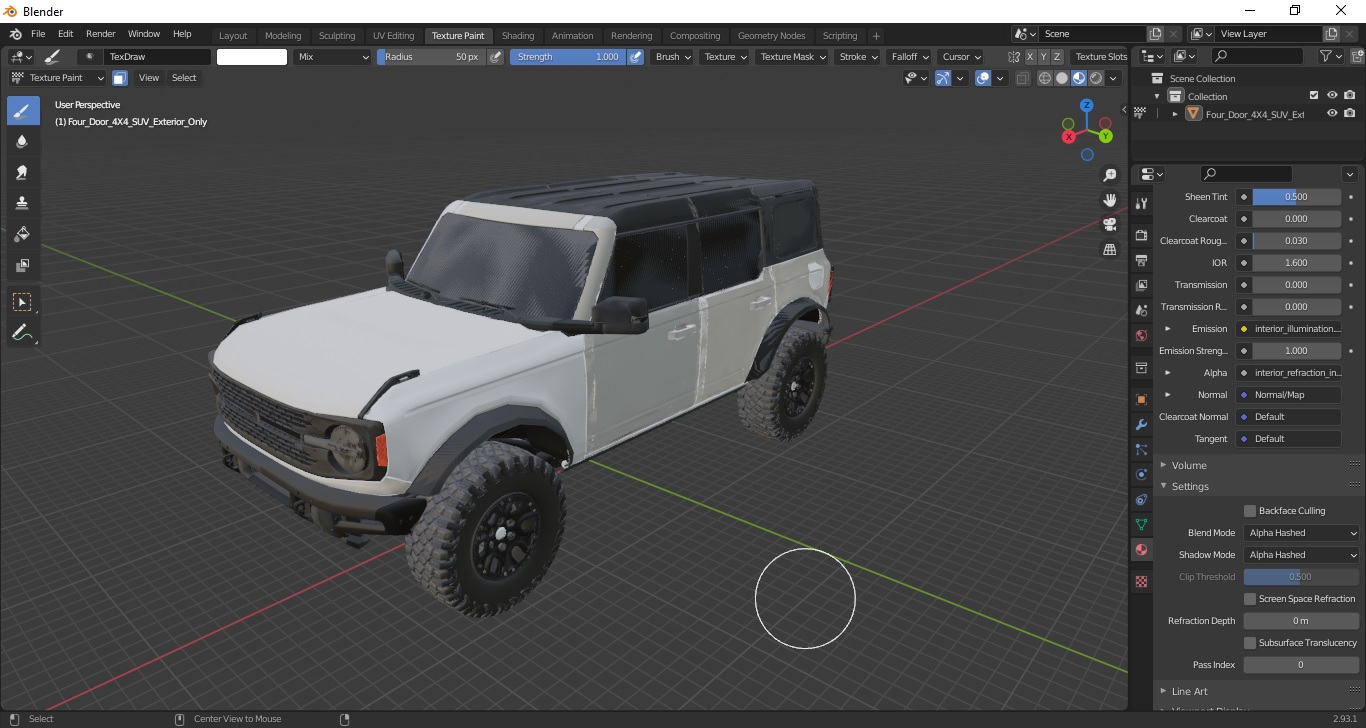1366x728 pixels.
Task: Uncheck the Collection exclude checkbox
Action: click(x=1314, y=96)
